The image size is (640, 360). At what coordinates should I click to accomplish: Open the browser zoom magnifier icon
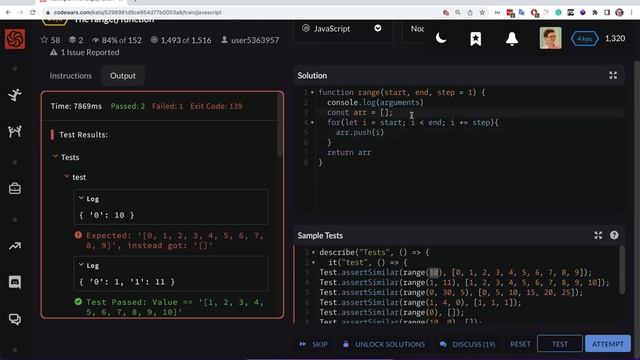pyautogui.click(x=458, y=13)
